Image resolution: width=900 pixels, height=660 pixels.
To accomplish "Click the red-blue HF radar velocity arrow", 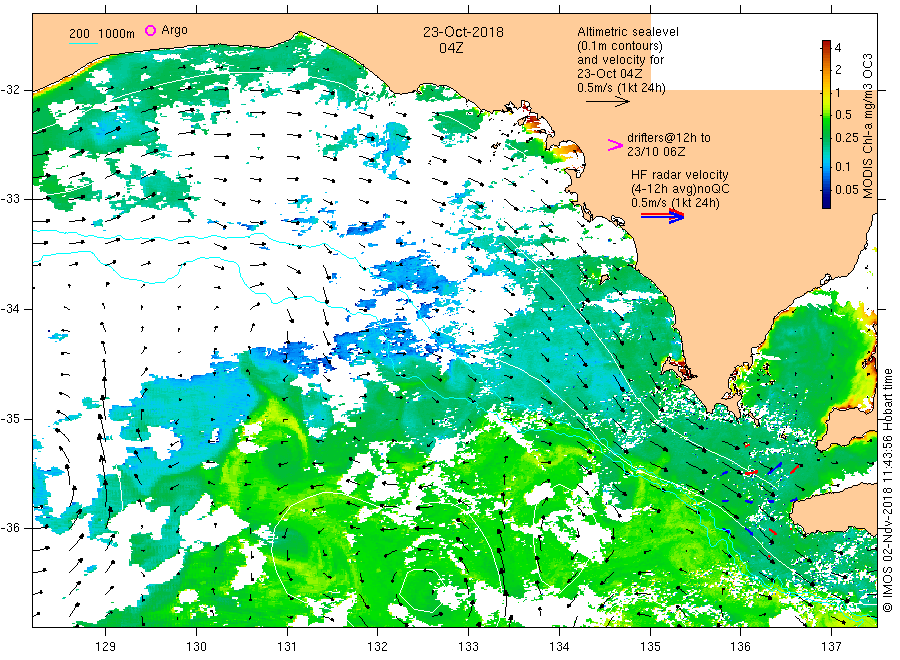I will (x=662, y=216).
